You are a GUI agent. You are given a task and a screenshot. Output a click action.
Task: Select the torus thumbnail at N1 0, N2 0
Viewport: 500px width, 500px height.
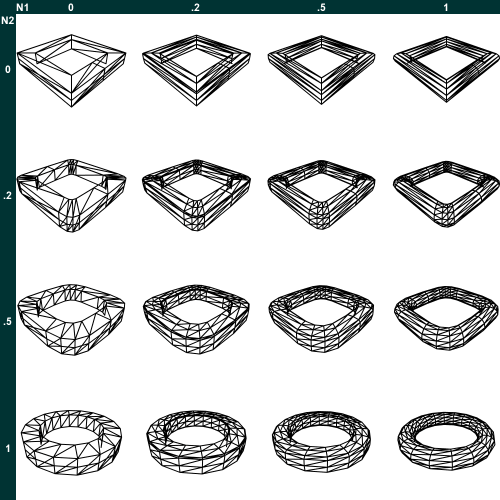(71, 71)
